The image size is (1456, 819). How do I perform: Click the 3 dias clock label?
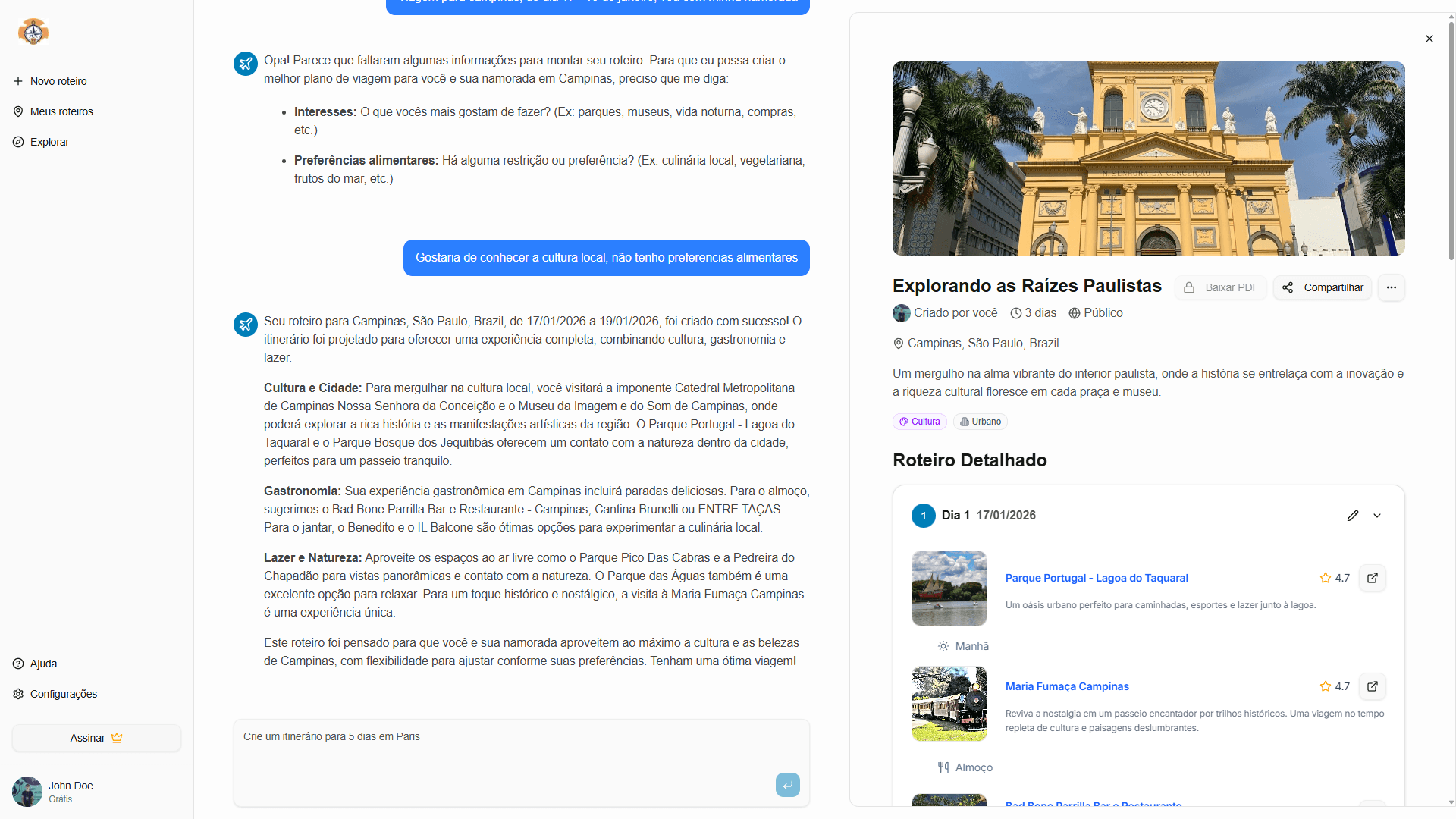[1034, 313]
